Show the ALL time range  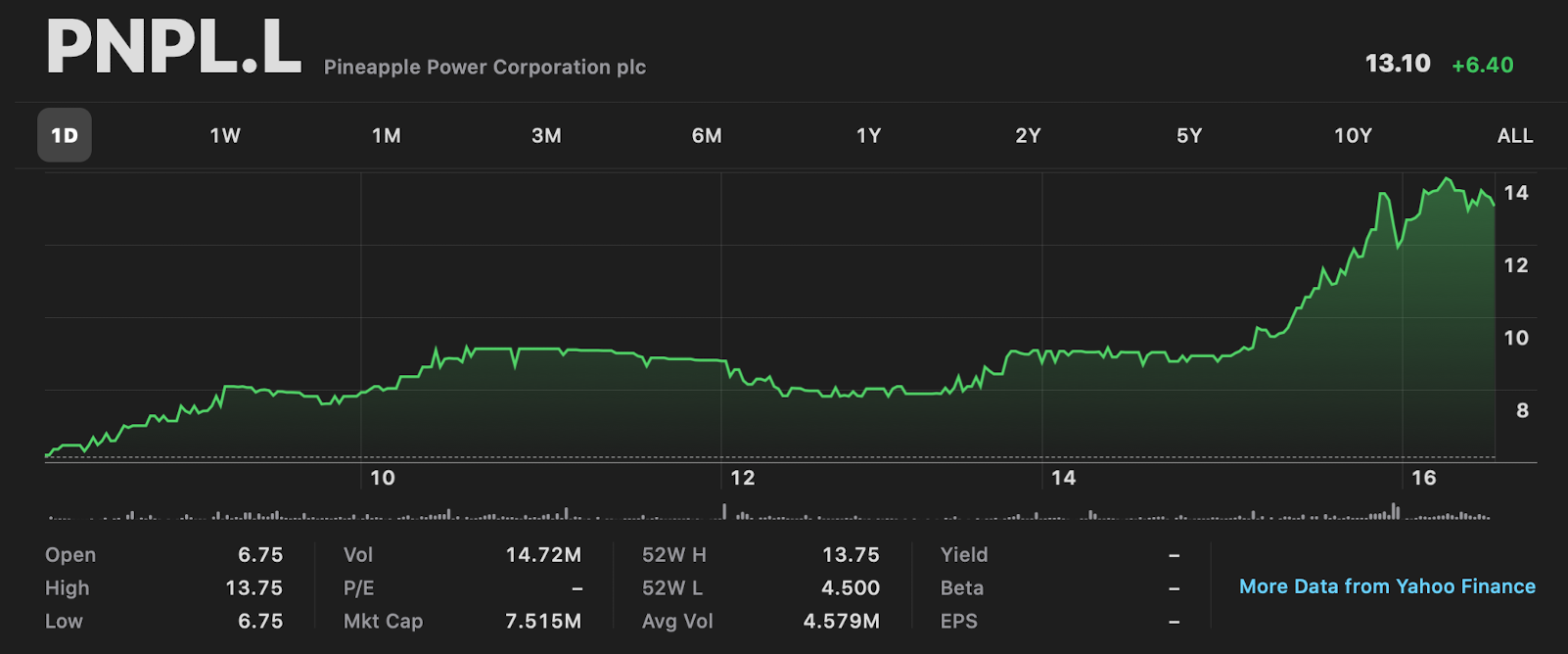[1515, 136]
